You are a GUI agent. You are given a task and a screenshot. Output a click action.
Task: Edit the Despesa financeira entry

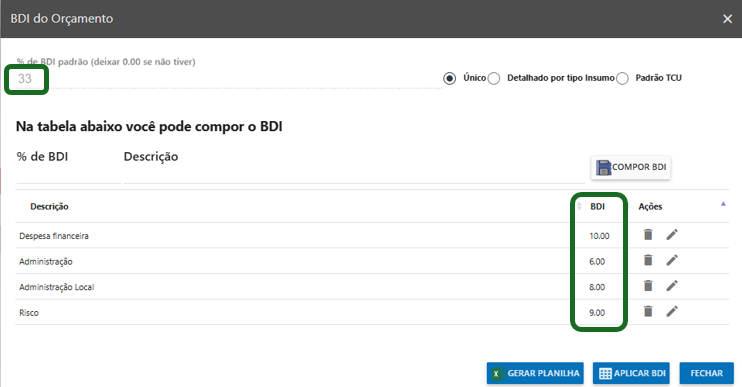coord(672,235)
